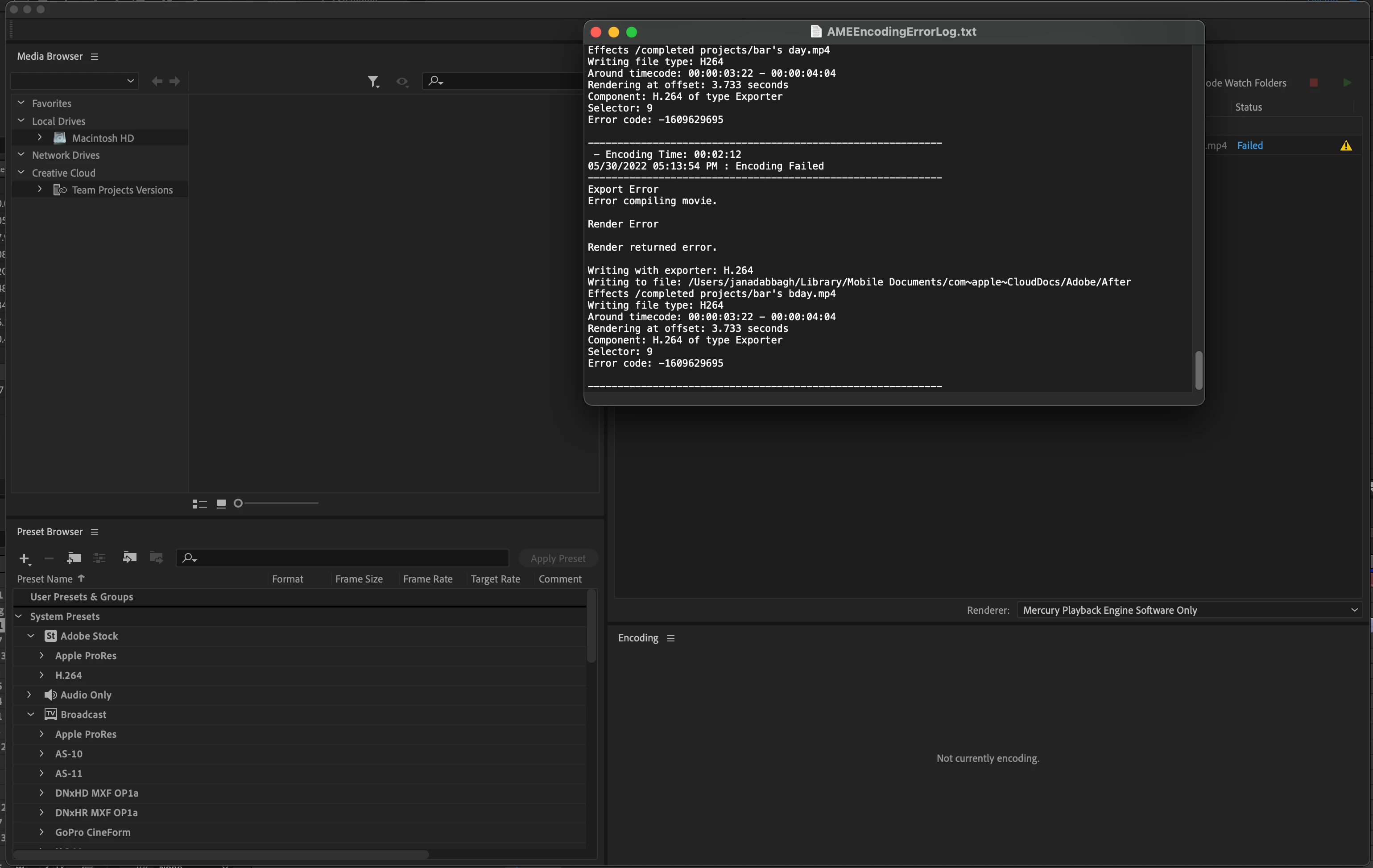Screen dimensions: 1373x868
Task: Click the Apply Preset button
Action: click(557, 558)
